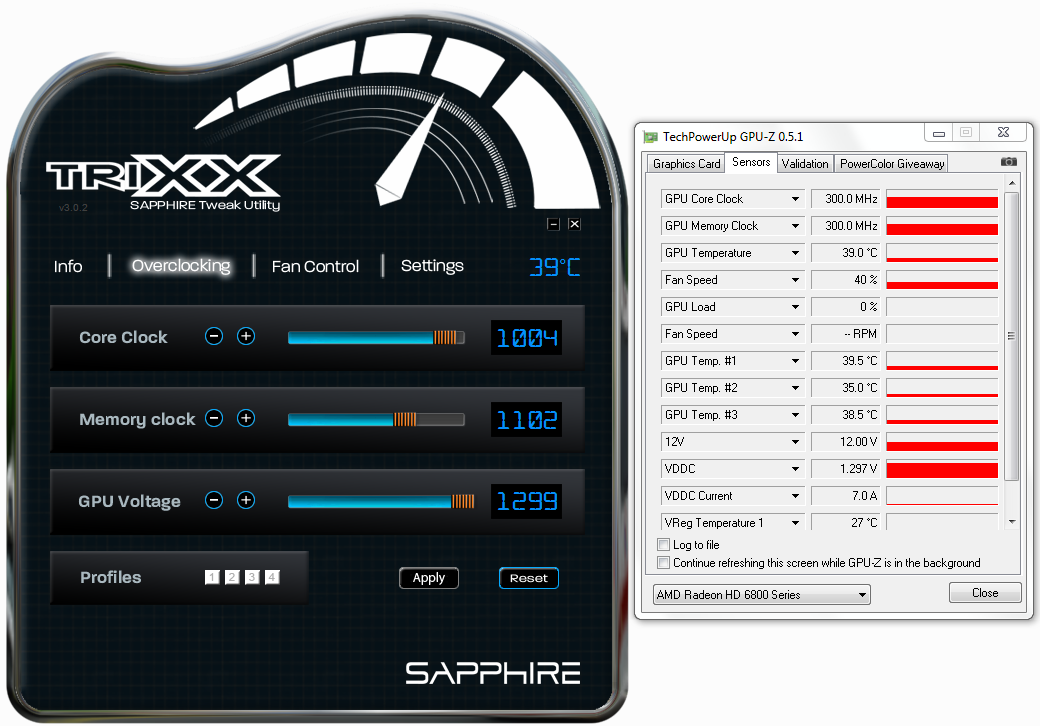Select profile slot 3
Image resolution: width=1040 pixels, height=726 pixels.
[252, 577]
